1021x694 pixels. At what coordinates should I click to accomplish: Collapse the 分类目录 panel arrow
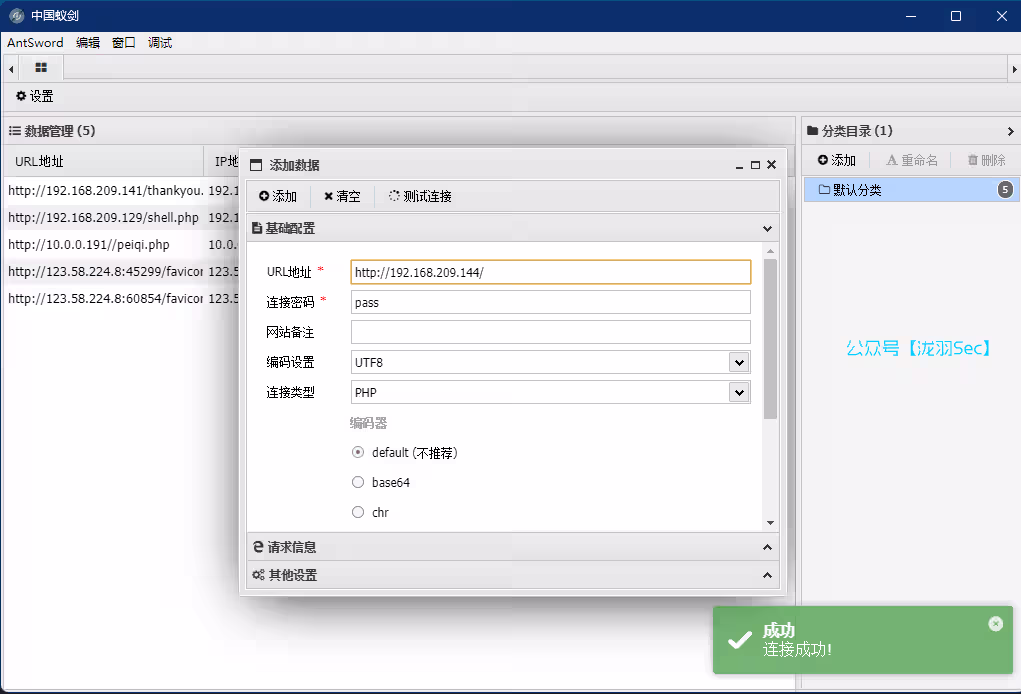(1010, 131)
